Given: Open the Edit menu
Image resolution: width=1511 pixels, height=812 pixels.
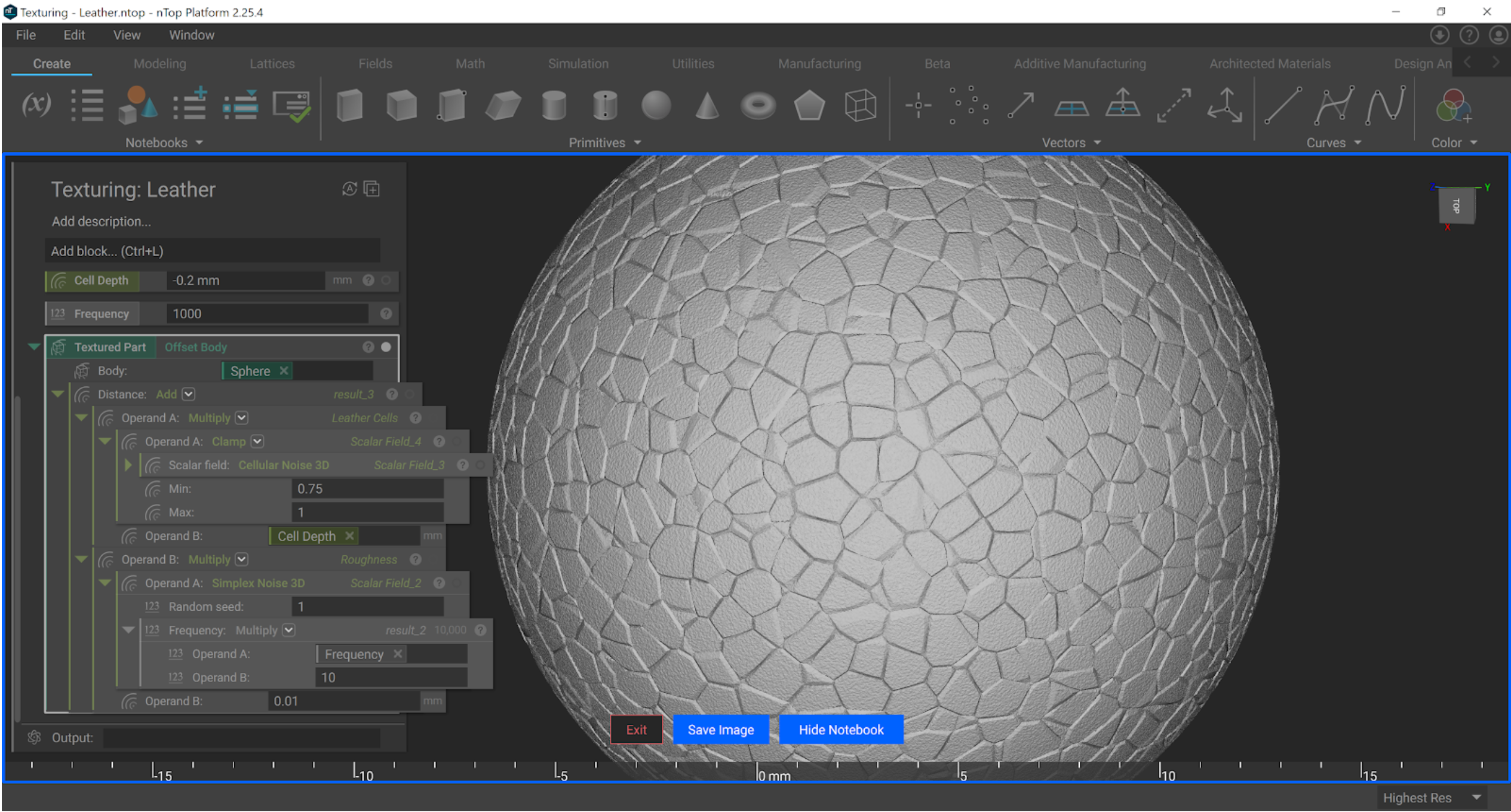Looking at the screenshot, I should (74, 35).
